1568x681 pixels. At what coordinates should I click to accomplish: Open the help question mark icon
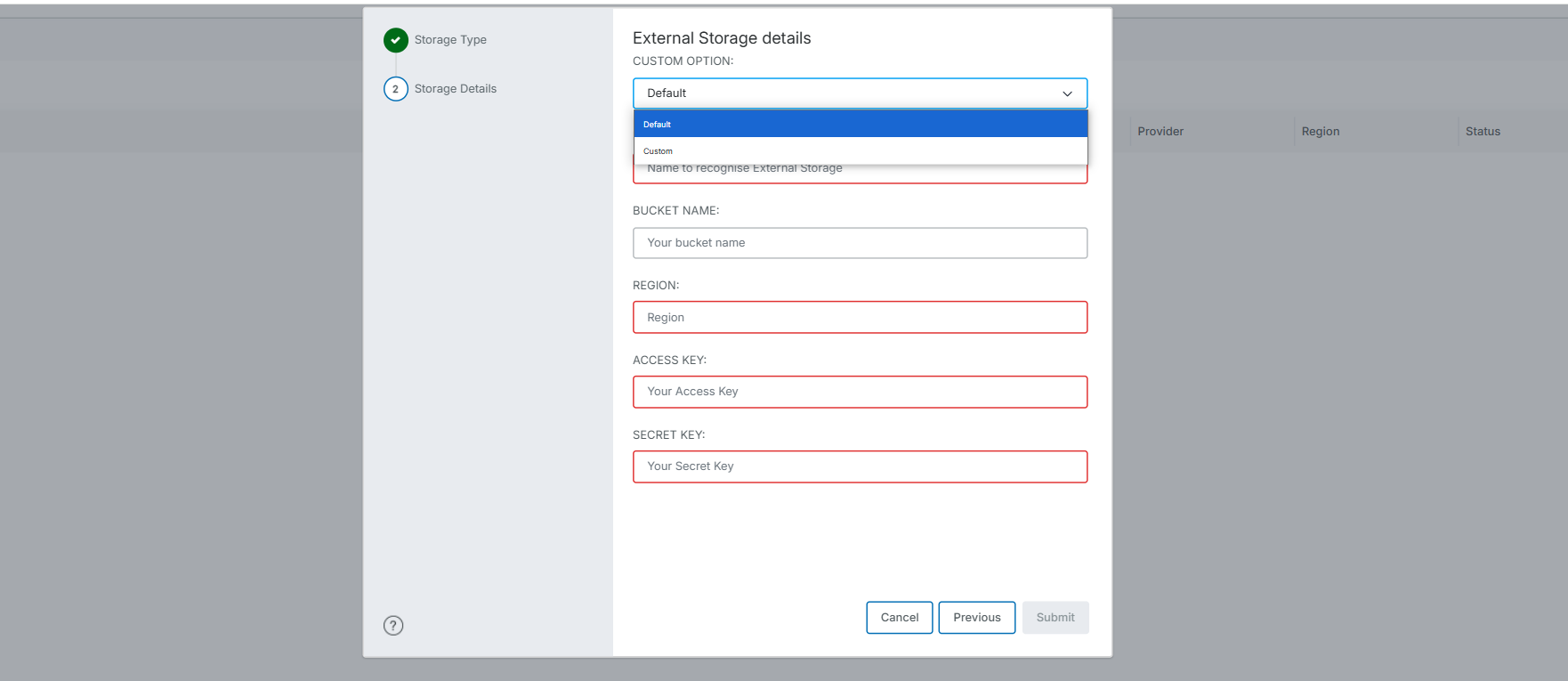click(x=393, y=625)
